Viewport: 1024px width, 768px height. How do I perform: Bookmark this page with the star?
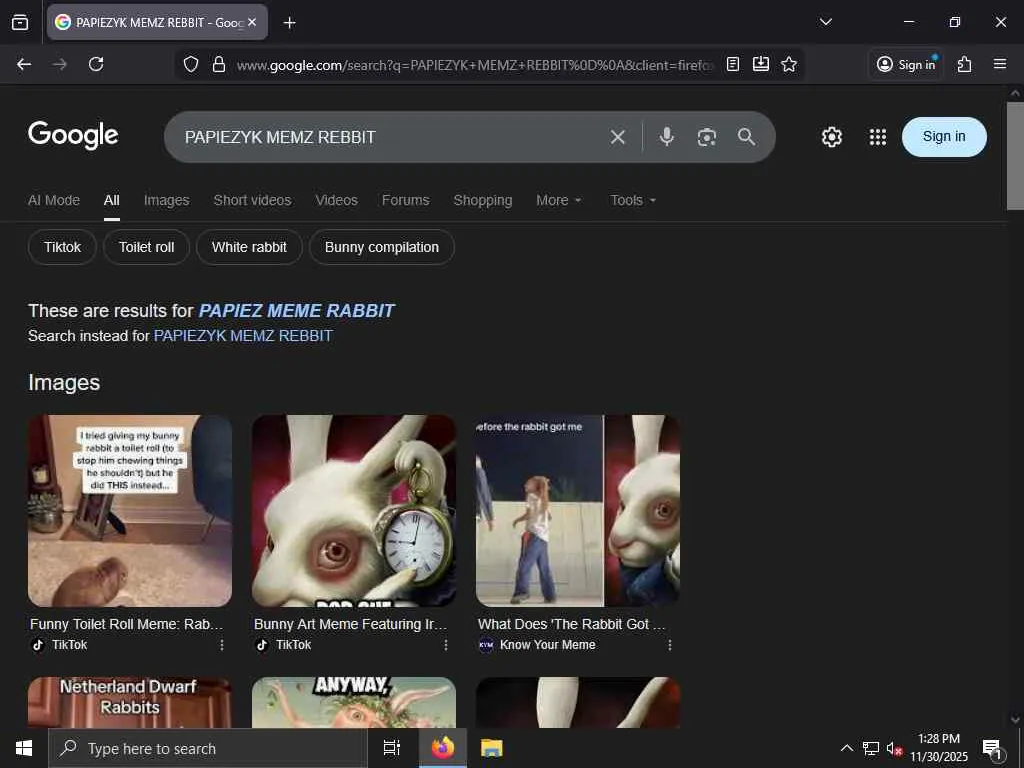pyautogui.click(x=789, y=64)
